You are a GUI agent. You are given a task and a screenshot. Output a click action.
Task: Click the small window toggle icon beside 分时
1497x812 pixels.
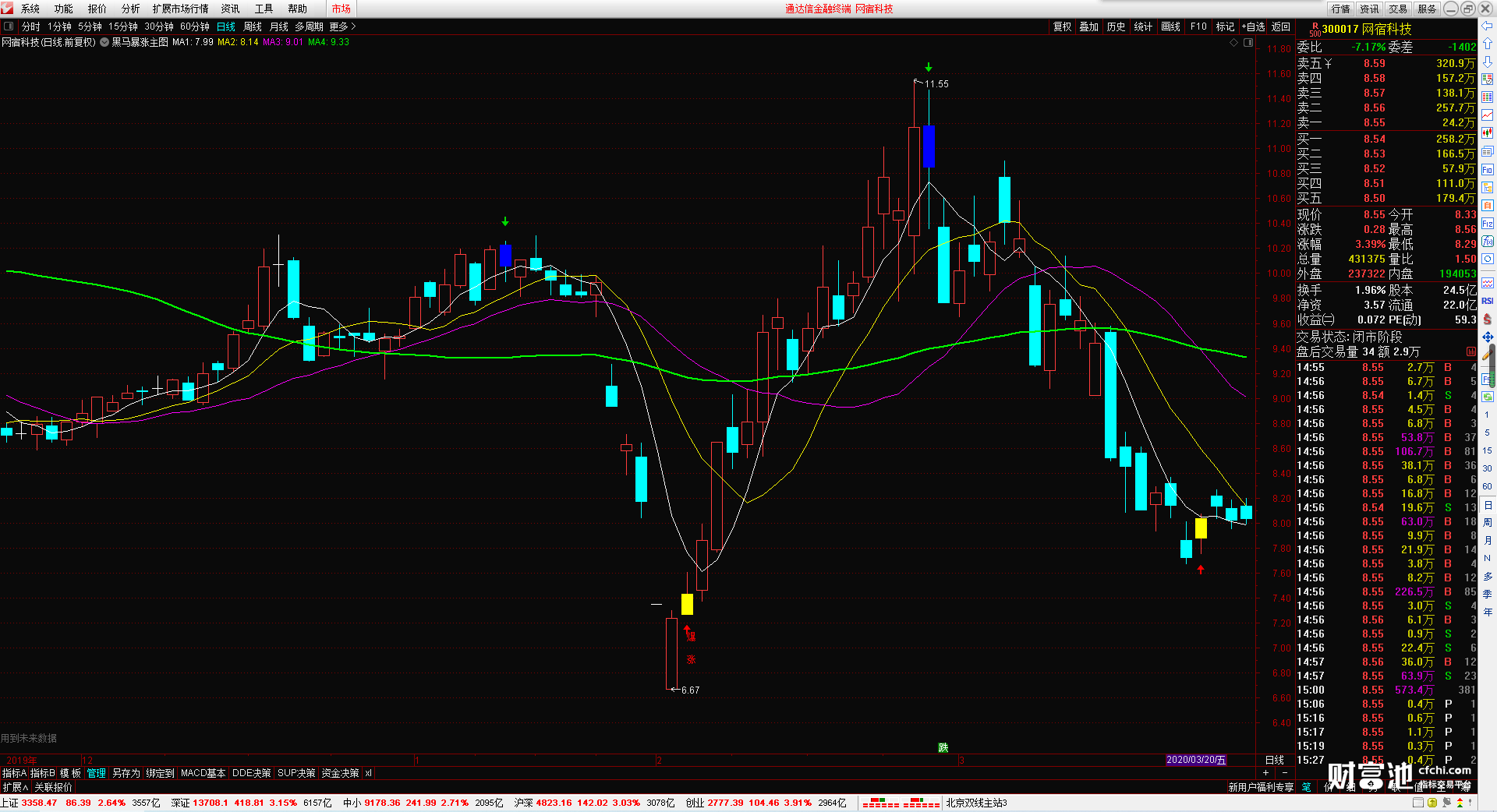(x=9, y=26)
